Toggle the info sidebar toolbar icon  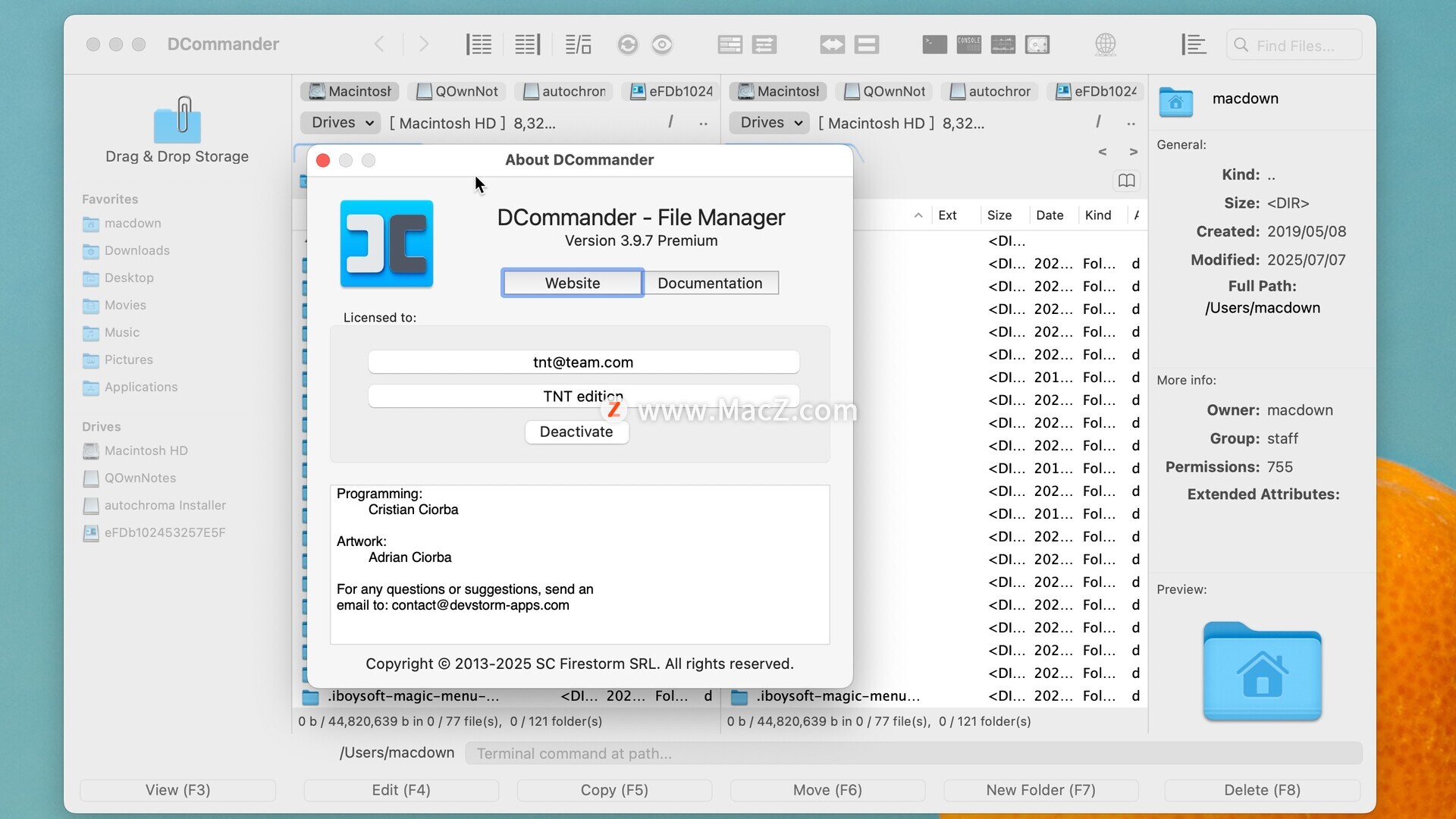click(x=1194, y=45)
